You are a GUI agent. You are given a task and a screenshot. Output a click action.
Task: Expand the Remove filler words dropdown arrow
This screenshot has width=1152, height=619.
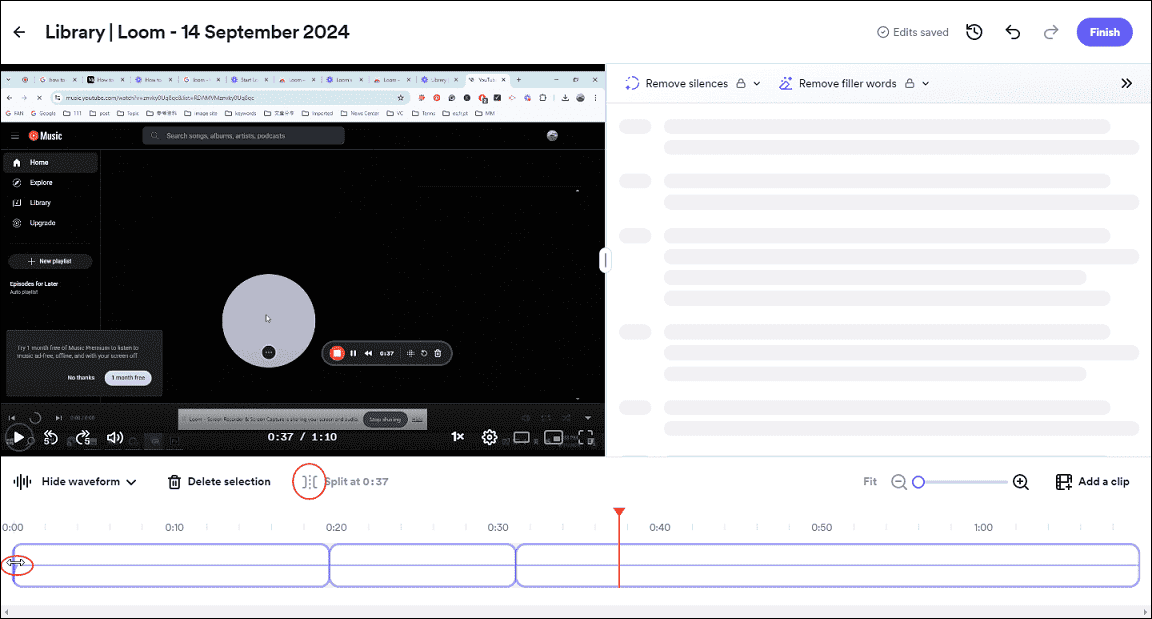coord(926,84)
